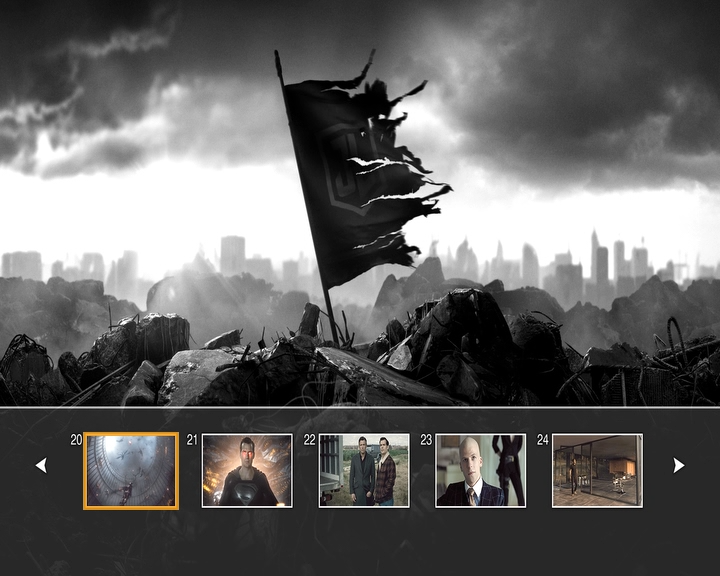Choose scene 23 bald man in suit
This screenshot has width=720, height=576.
[x=480, y=471]
